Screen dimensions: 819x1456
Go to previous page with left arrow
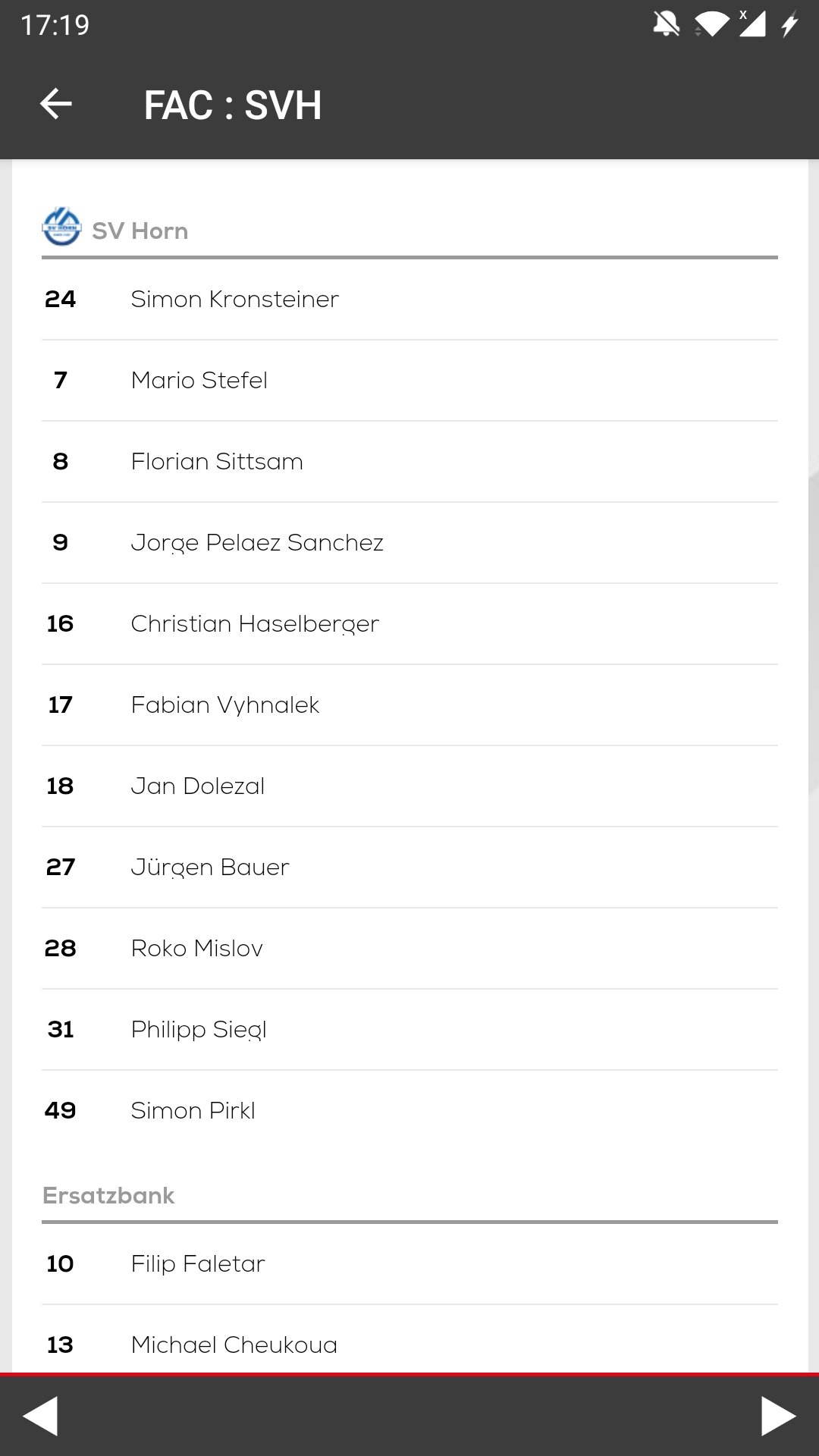click(40, 1416)
